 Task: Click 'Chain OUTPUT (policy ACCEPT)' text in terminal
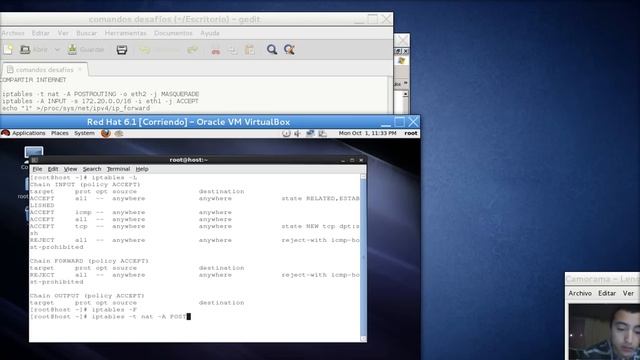pos(87,296)
